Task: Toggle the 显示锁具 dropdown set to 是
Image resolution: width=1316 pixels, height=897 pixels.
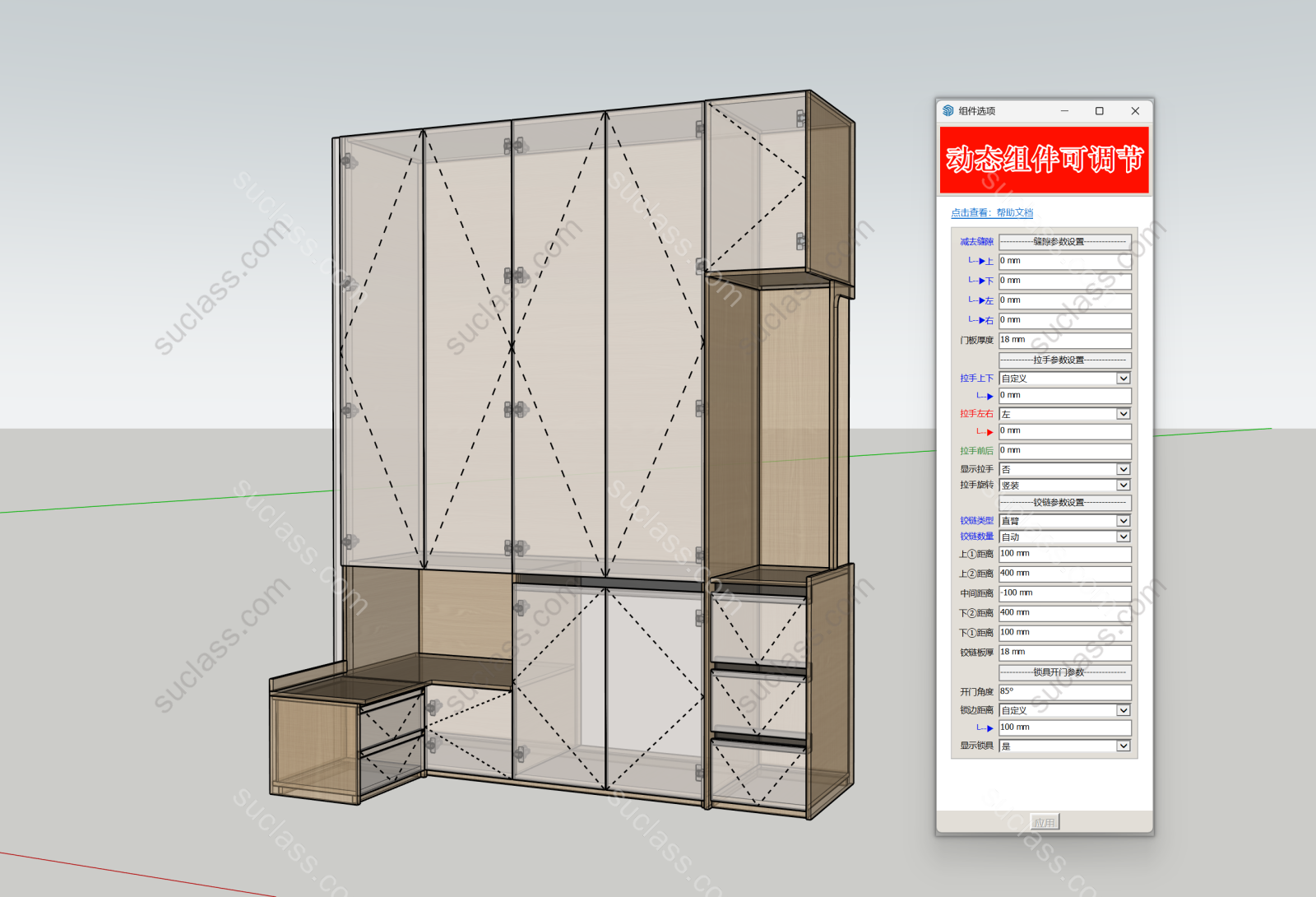Action: [x=1123, y=746]
